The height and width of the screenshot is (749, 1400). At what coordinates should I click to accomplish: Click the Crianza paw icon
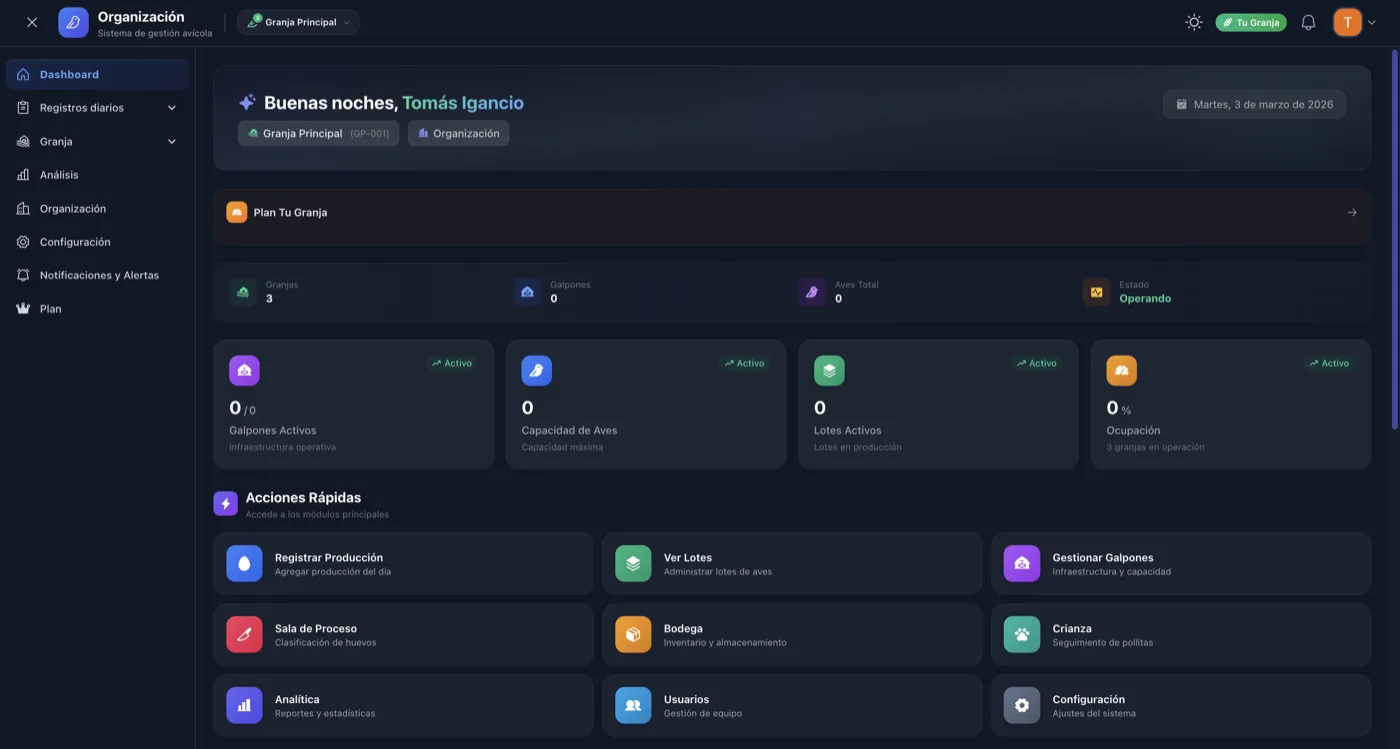tap(1022, 635)
